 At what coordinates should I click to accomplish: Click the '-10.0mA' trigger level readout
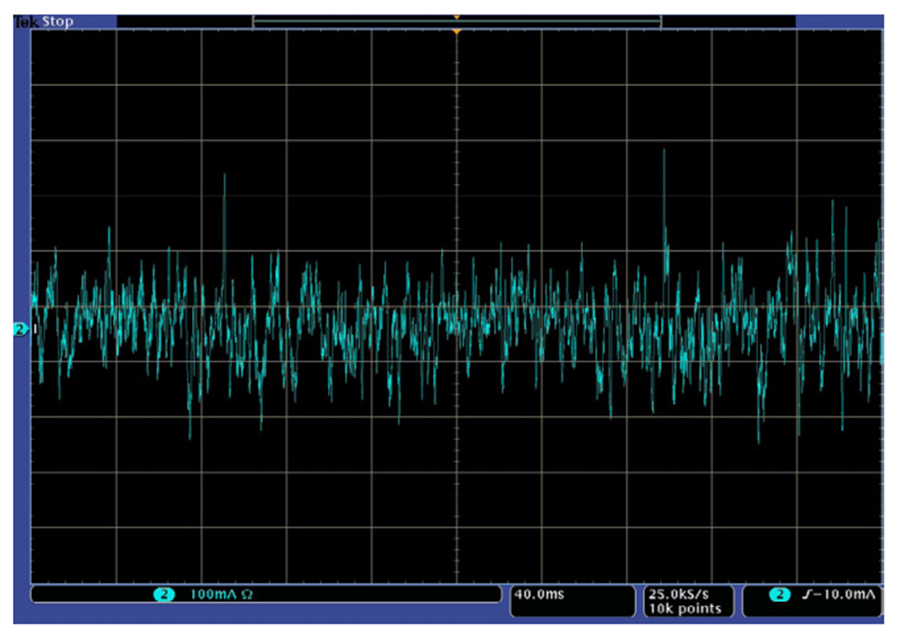point(844,595)
